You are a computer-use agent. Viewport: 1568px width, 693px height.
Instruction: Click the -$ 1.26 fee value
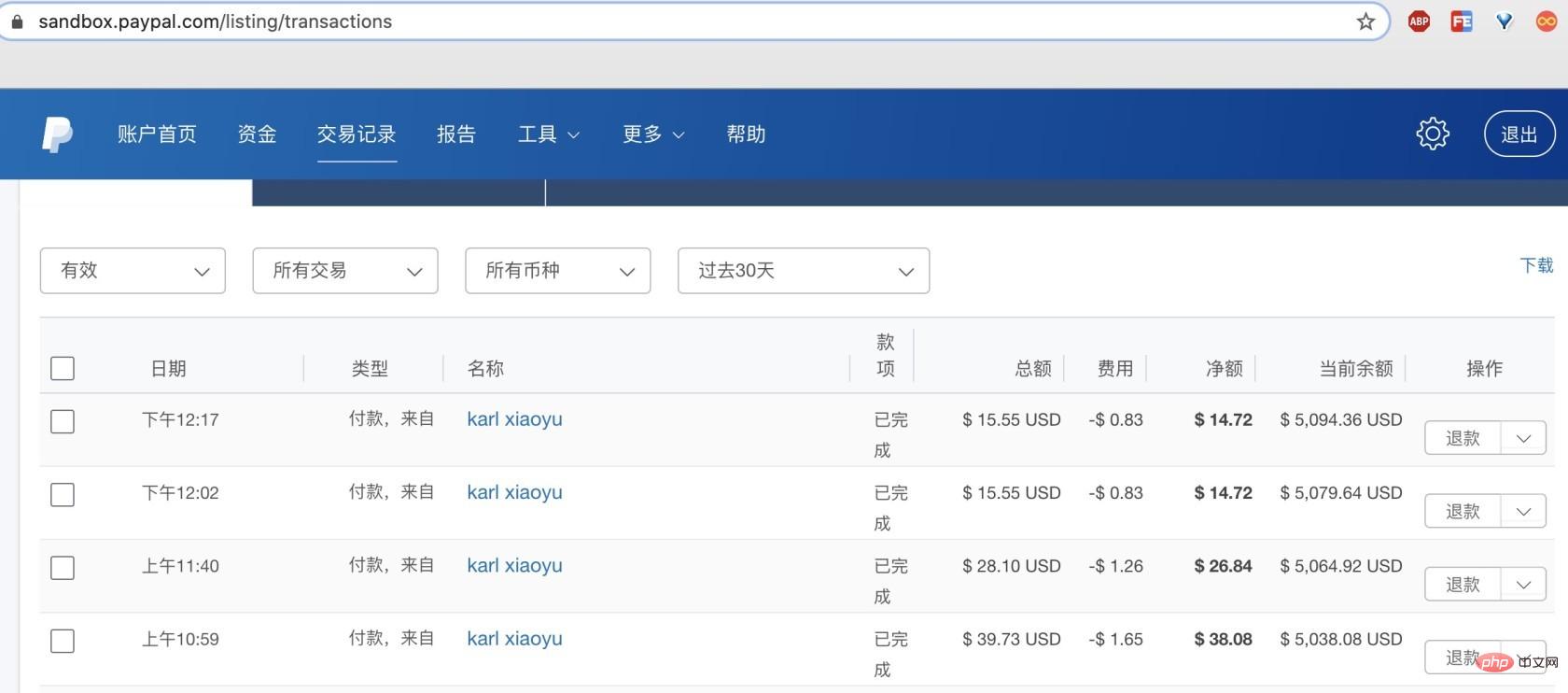click(1115, 566)
